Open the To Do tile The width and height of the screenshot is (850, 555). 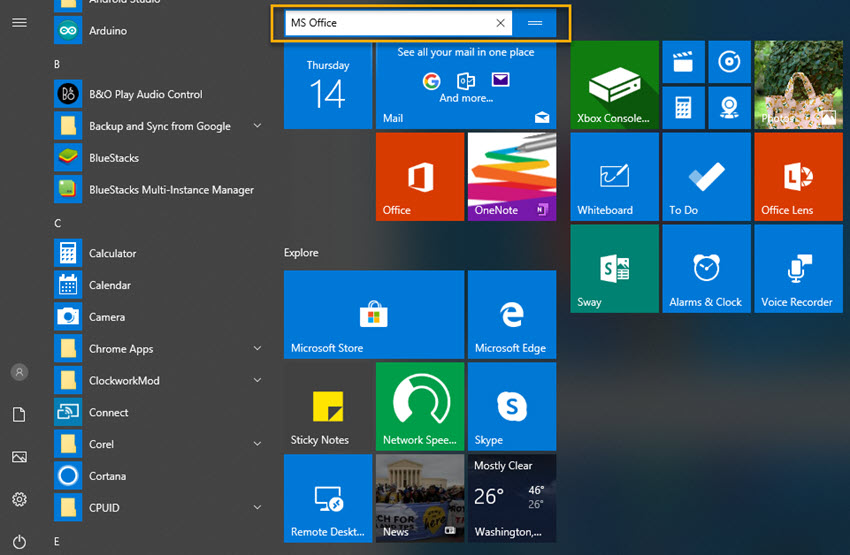706,177
